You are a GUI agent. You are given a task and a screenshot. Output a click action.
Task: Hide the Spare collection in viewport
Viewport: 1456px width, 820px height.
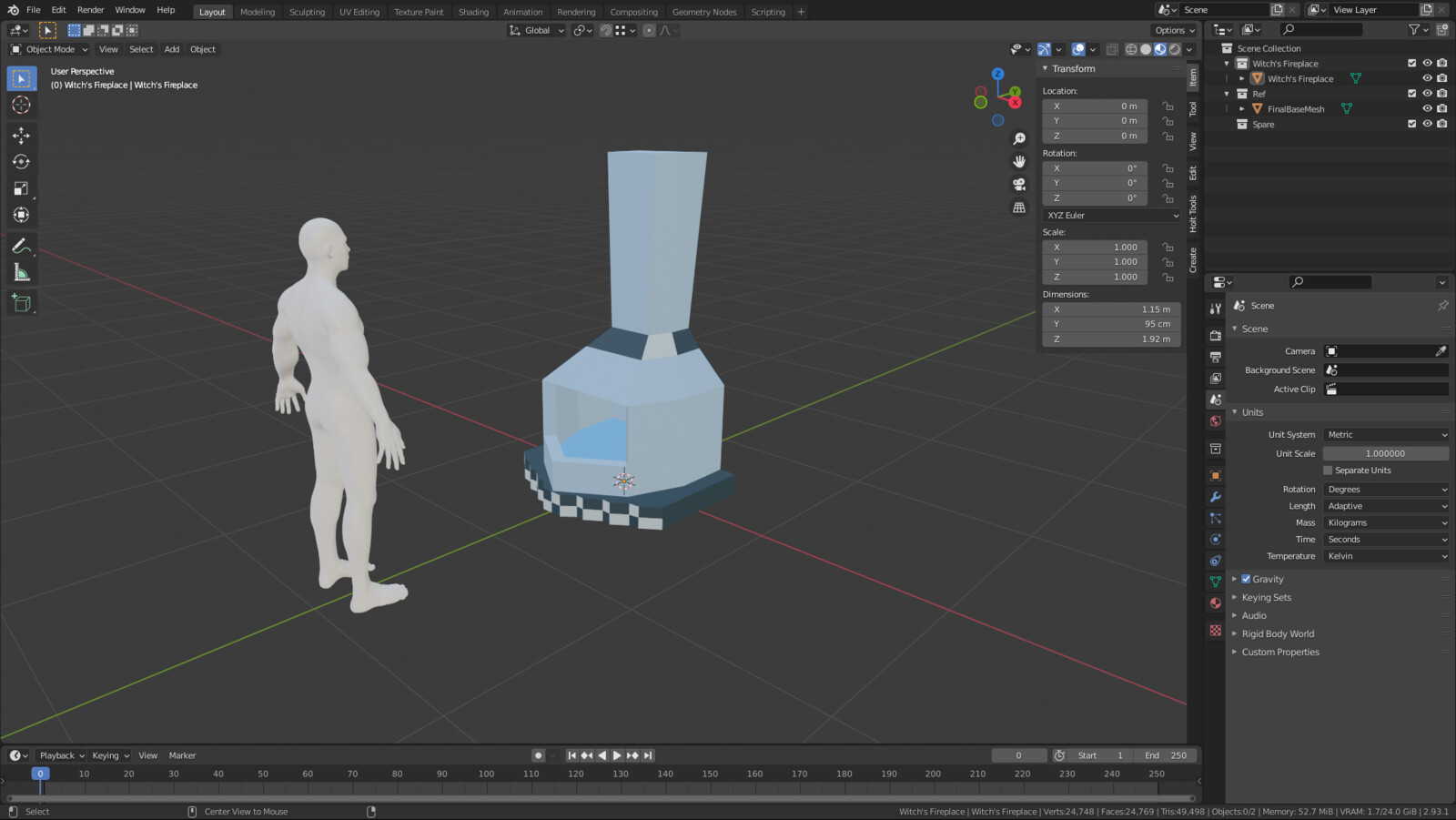tap(1427, 124)
